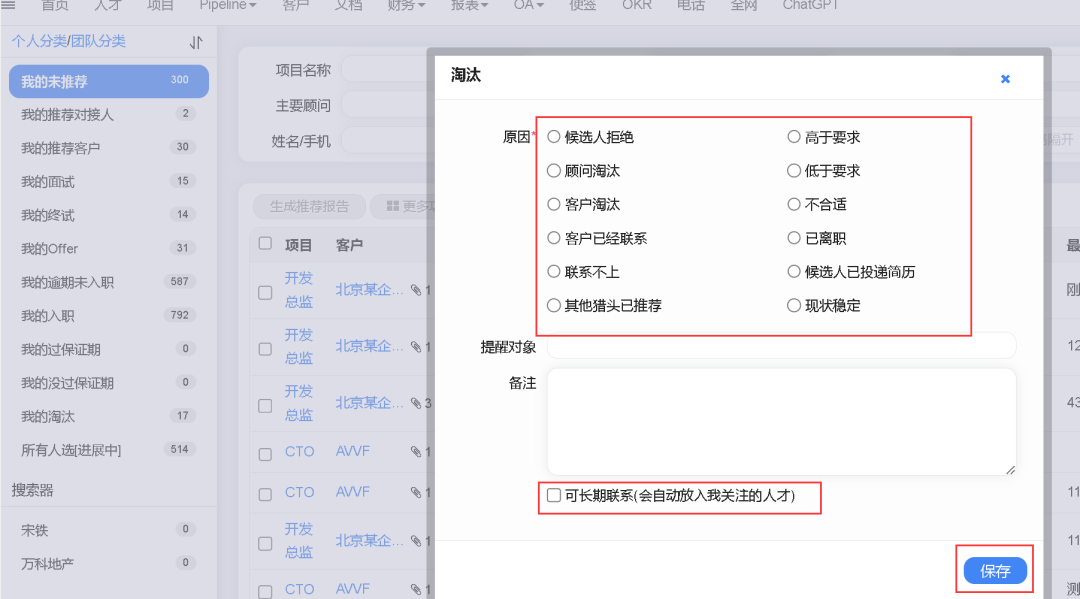
Task: Sort by the 项目 column header
Action: click(x=298, y=245)
